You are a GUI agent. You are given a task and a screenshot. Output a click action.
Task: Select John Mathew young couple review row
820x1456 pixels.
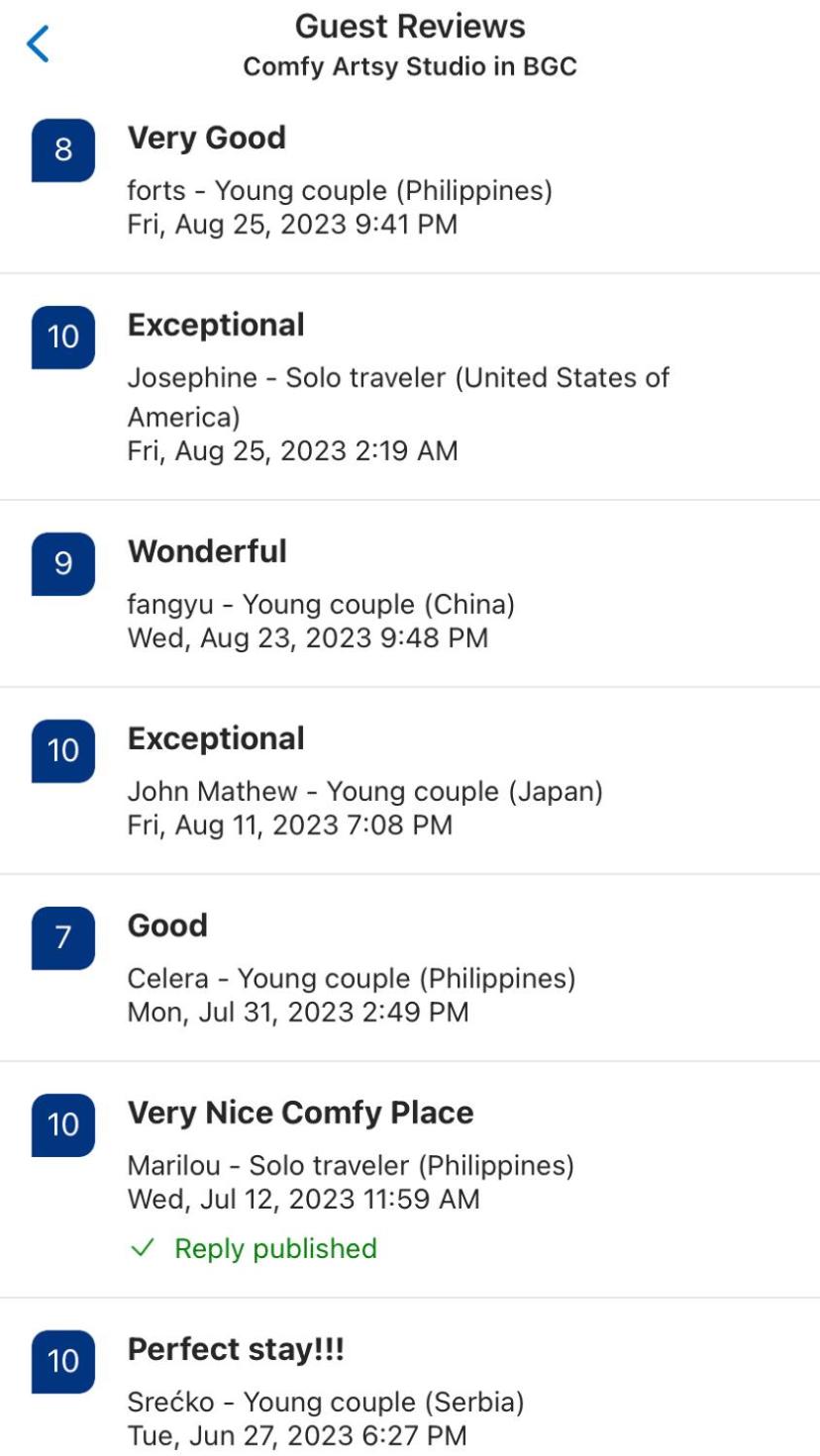pyautogui.click(x=364, y=792)
